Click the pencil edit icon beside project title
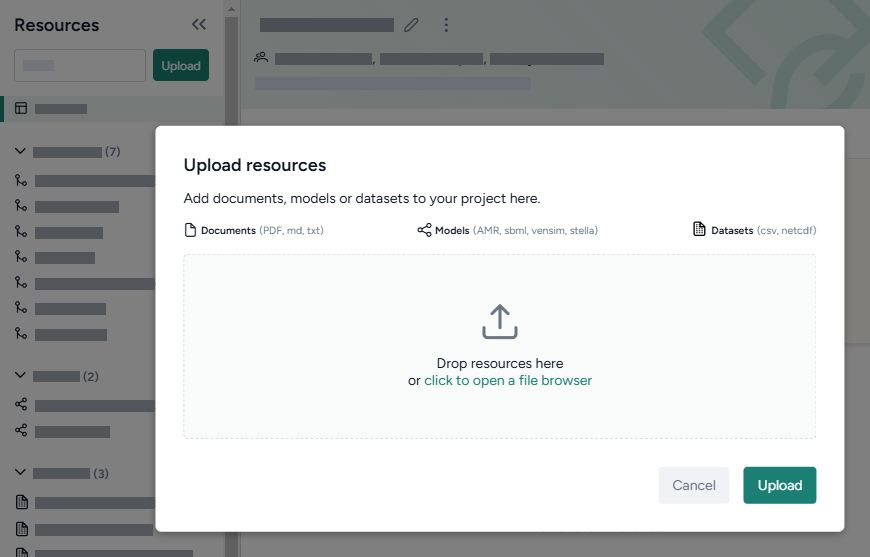 (x=411, y=25)
